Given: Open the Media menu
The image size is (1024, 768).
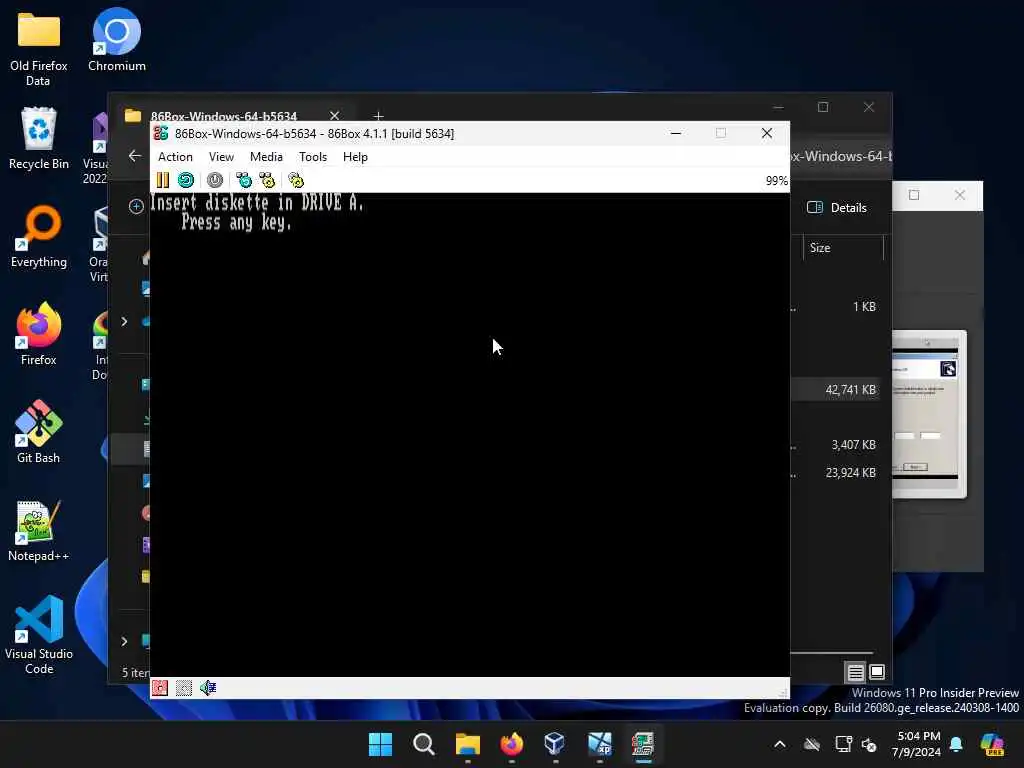Looking at the screenshot, I should click(x=266, y=157).
